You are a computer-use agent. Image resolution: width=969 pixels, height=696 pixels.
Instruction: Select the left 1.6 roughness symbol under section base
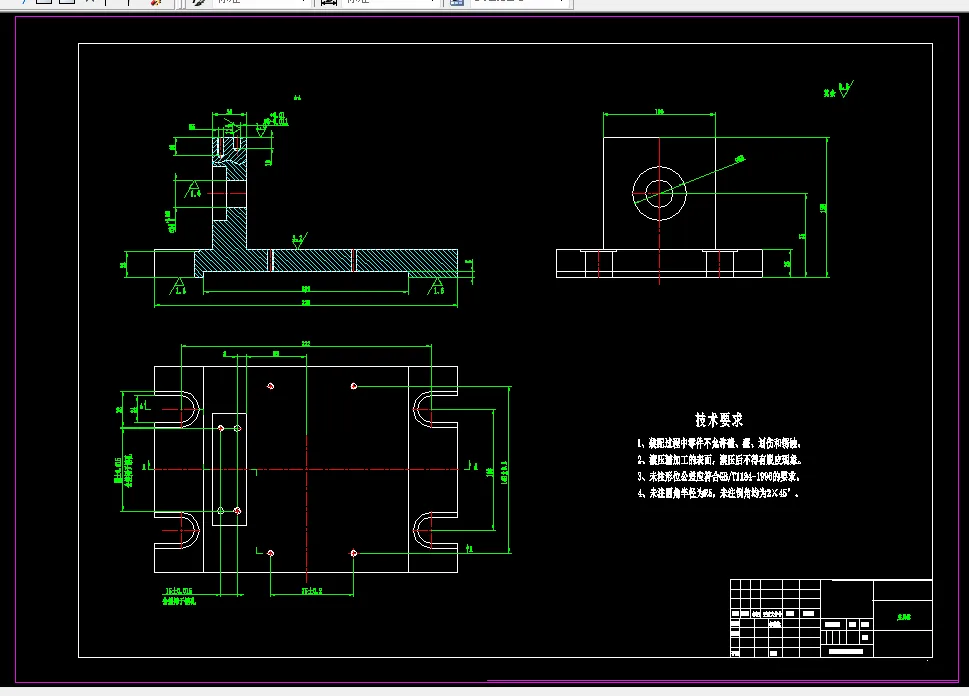[x=178, y=287]
